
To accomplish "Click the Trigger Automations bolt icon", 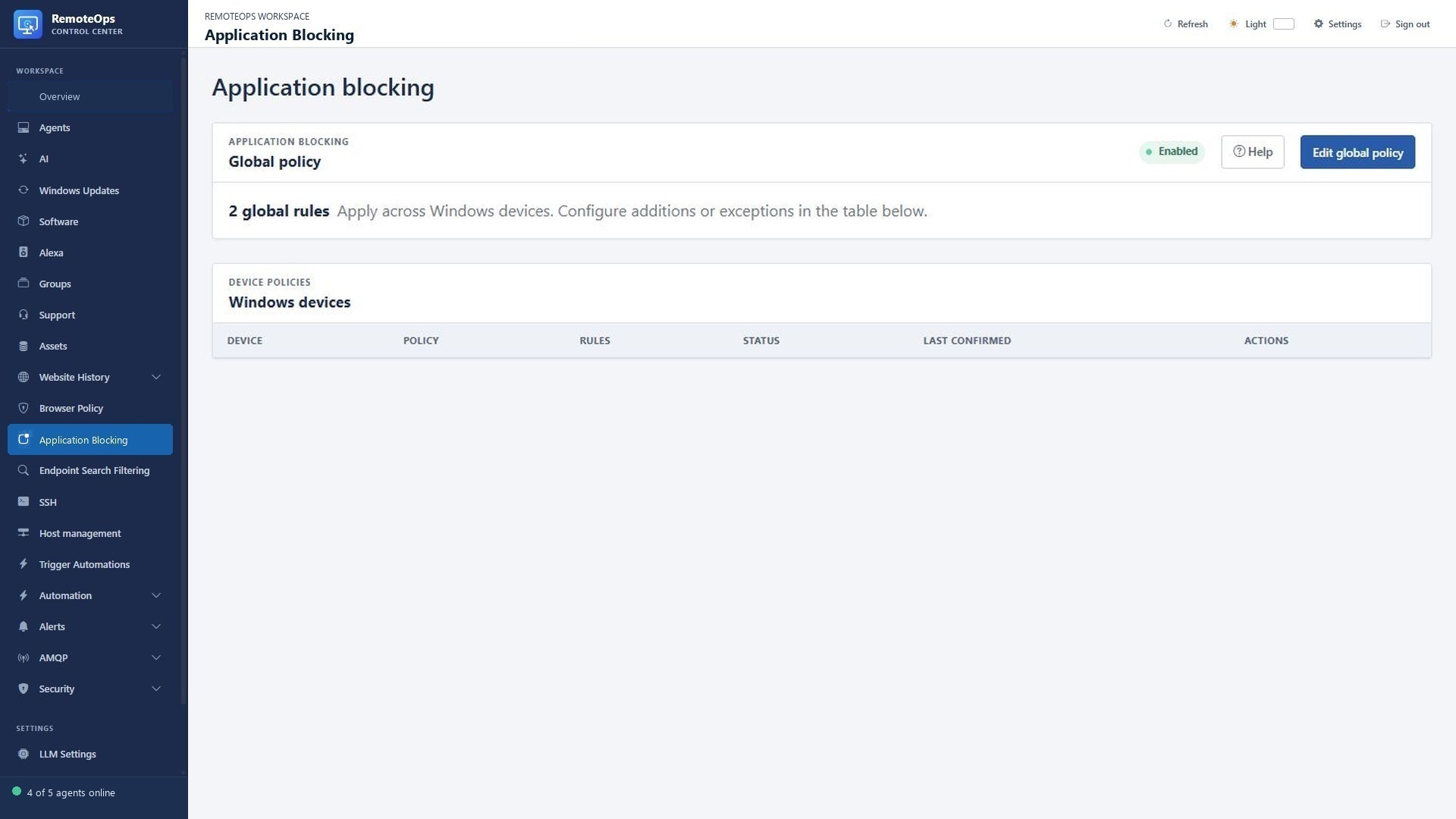I will point(24,564).
